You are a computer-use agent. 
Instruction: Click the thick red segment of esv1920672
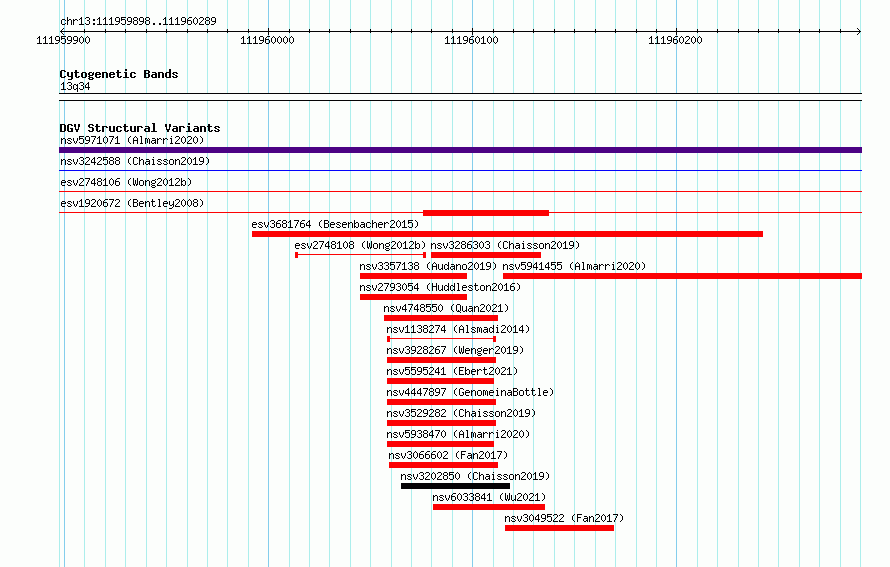486,213
